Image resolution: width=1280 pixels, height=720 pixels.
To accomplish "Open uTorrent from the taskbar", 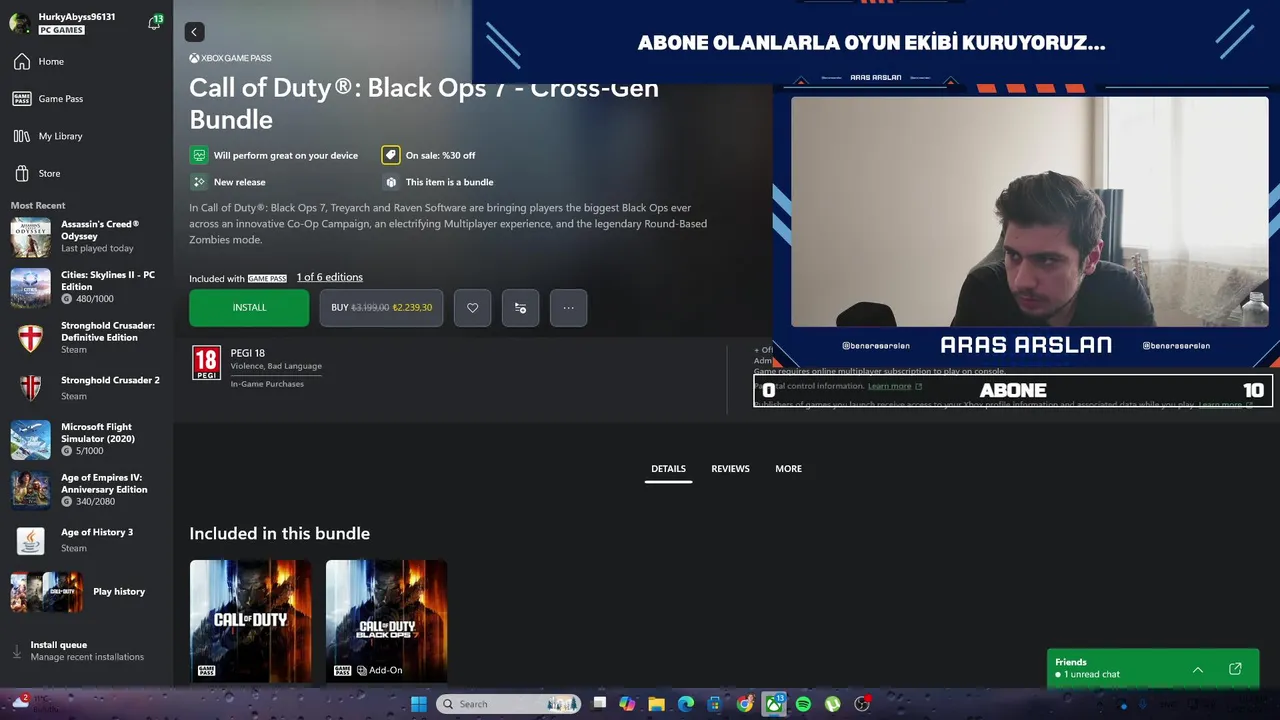I will pos(832,704).
